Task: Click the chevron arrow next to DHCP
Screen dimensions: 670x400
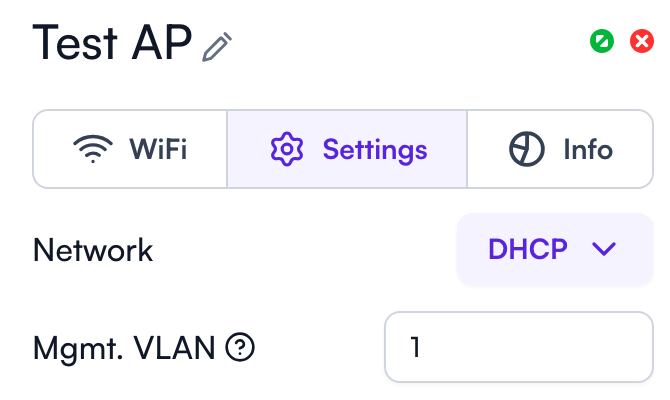Action: tap(604, 249)
